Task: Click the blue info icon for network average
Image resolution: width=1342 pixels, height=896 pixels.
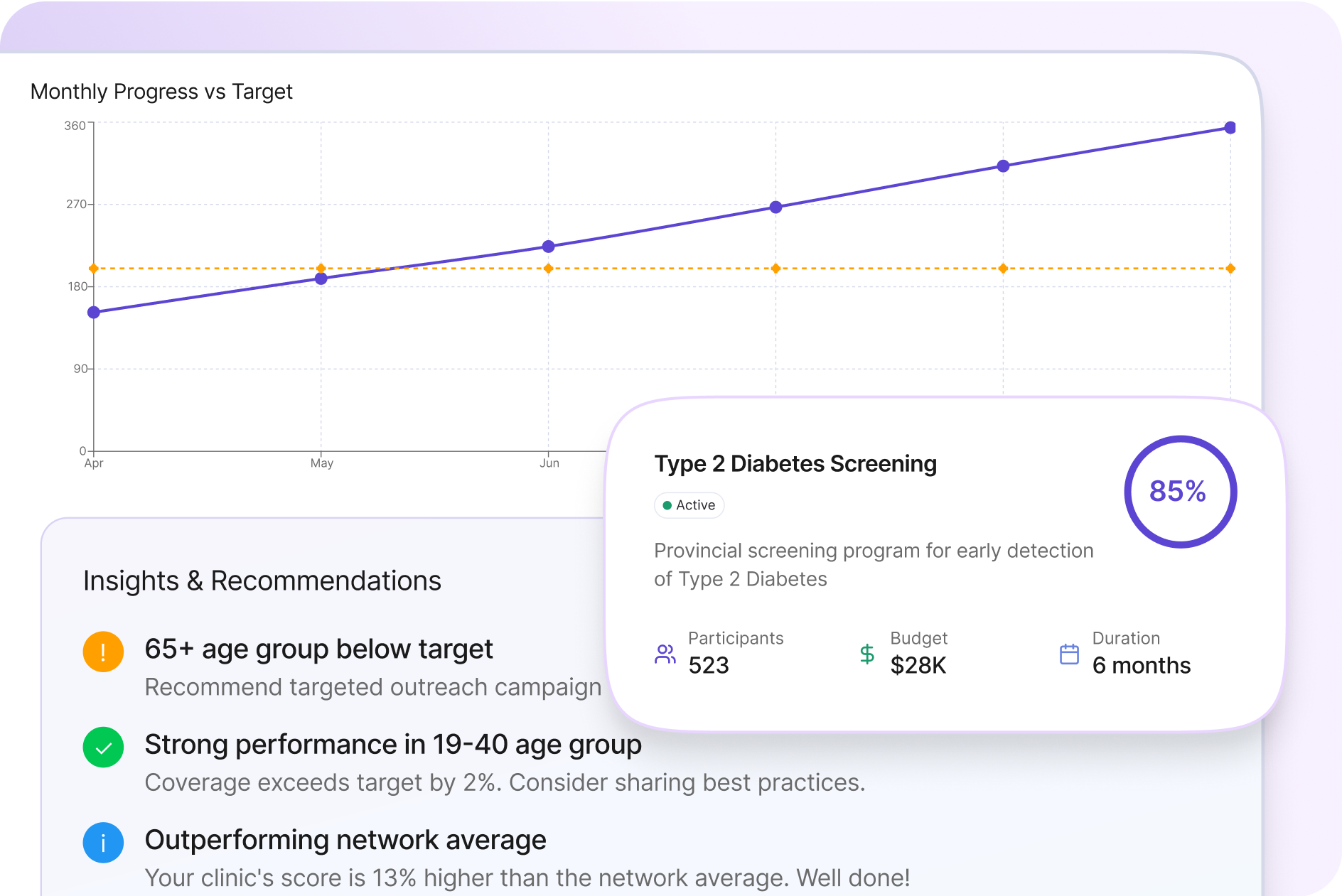Action: (x=103, y=843)
